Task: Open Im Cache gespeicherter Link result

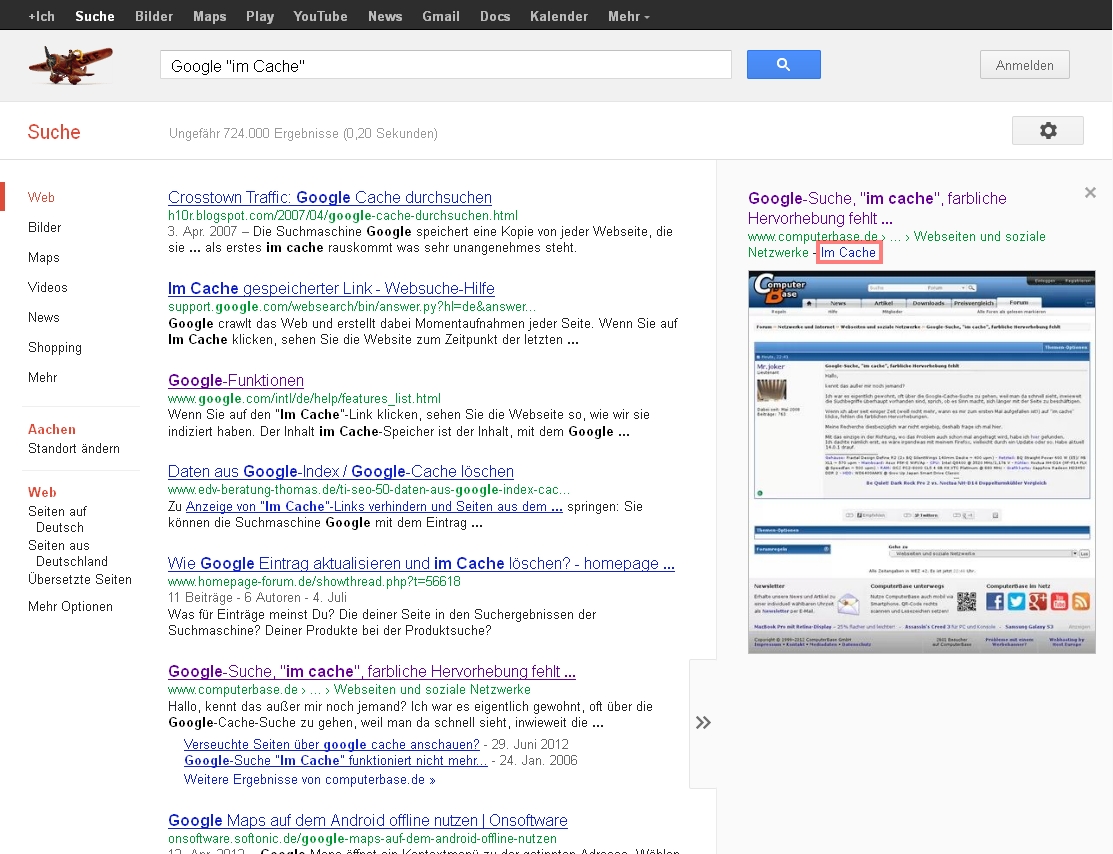Action: [x=331, y=289]
